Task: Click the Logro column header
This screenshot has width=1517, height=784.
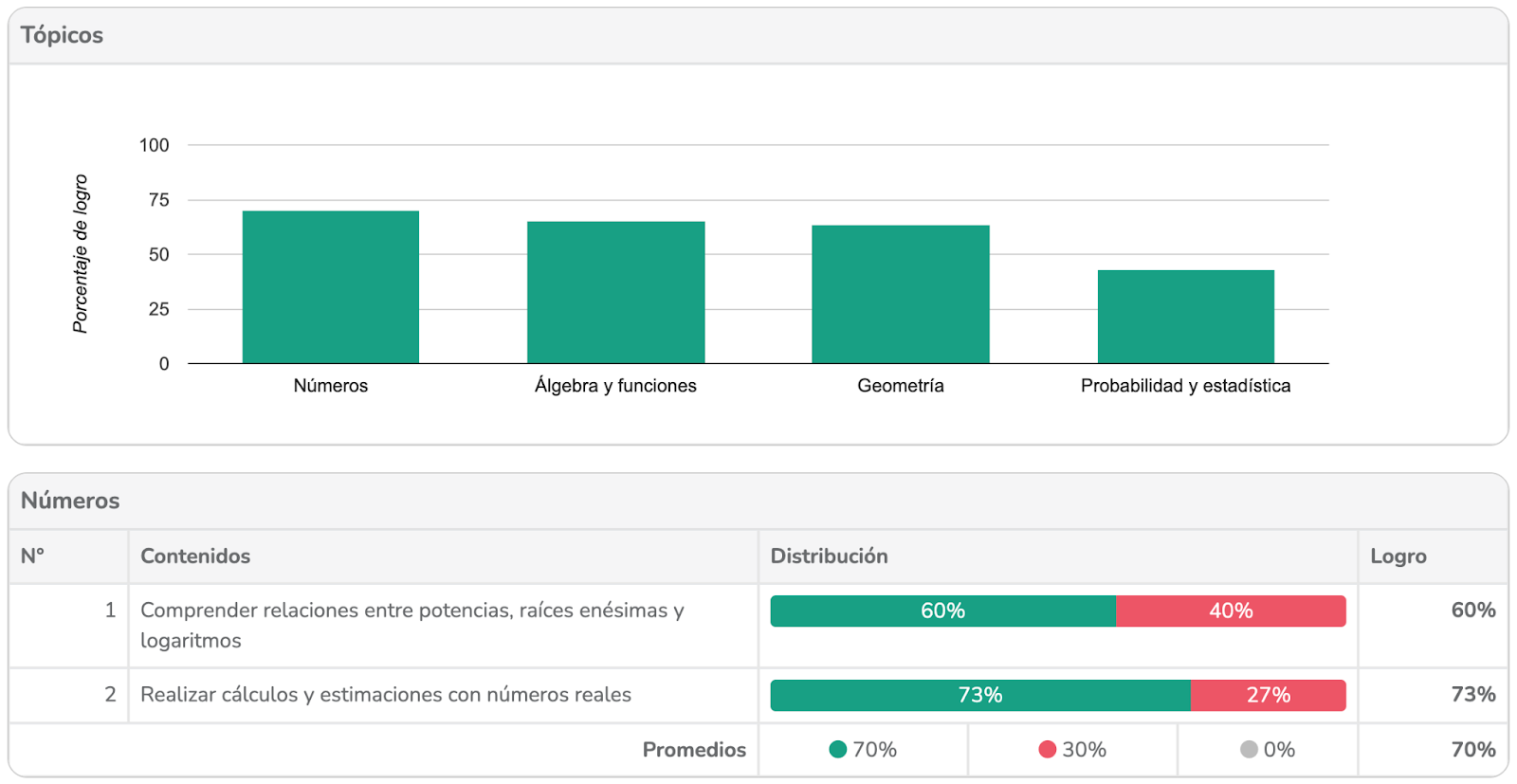Action: click(1398, 556)
